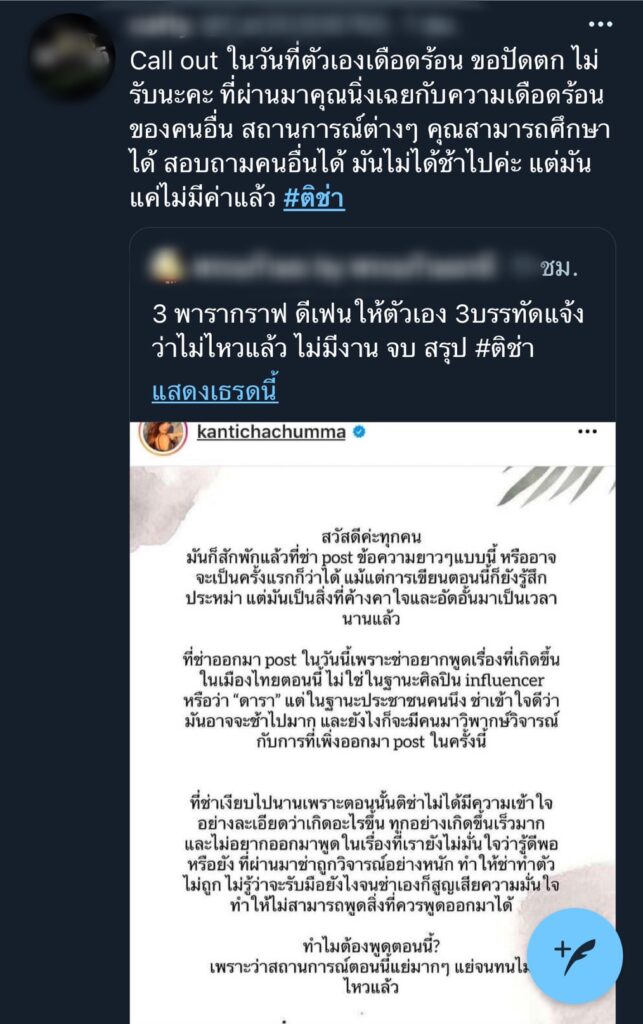Tap image paragraph starting ที่ช่าเงียบไปนาน
643x1024 pixels.
pyautogui.click(x=371, y=854)
